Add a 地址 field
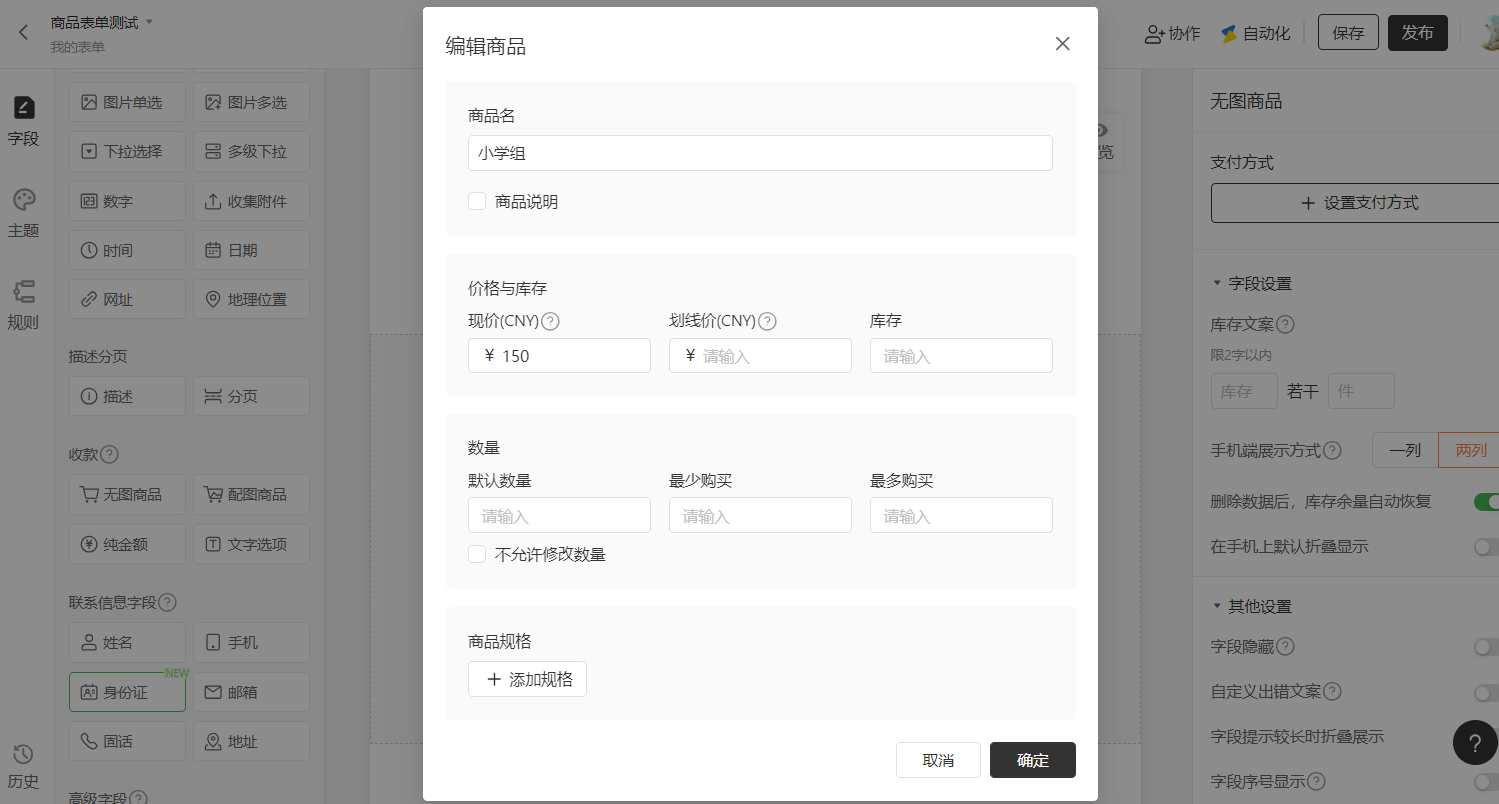The width and height of the screenshot is (1499, 804). (251, 741)
